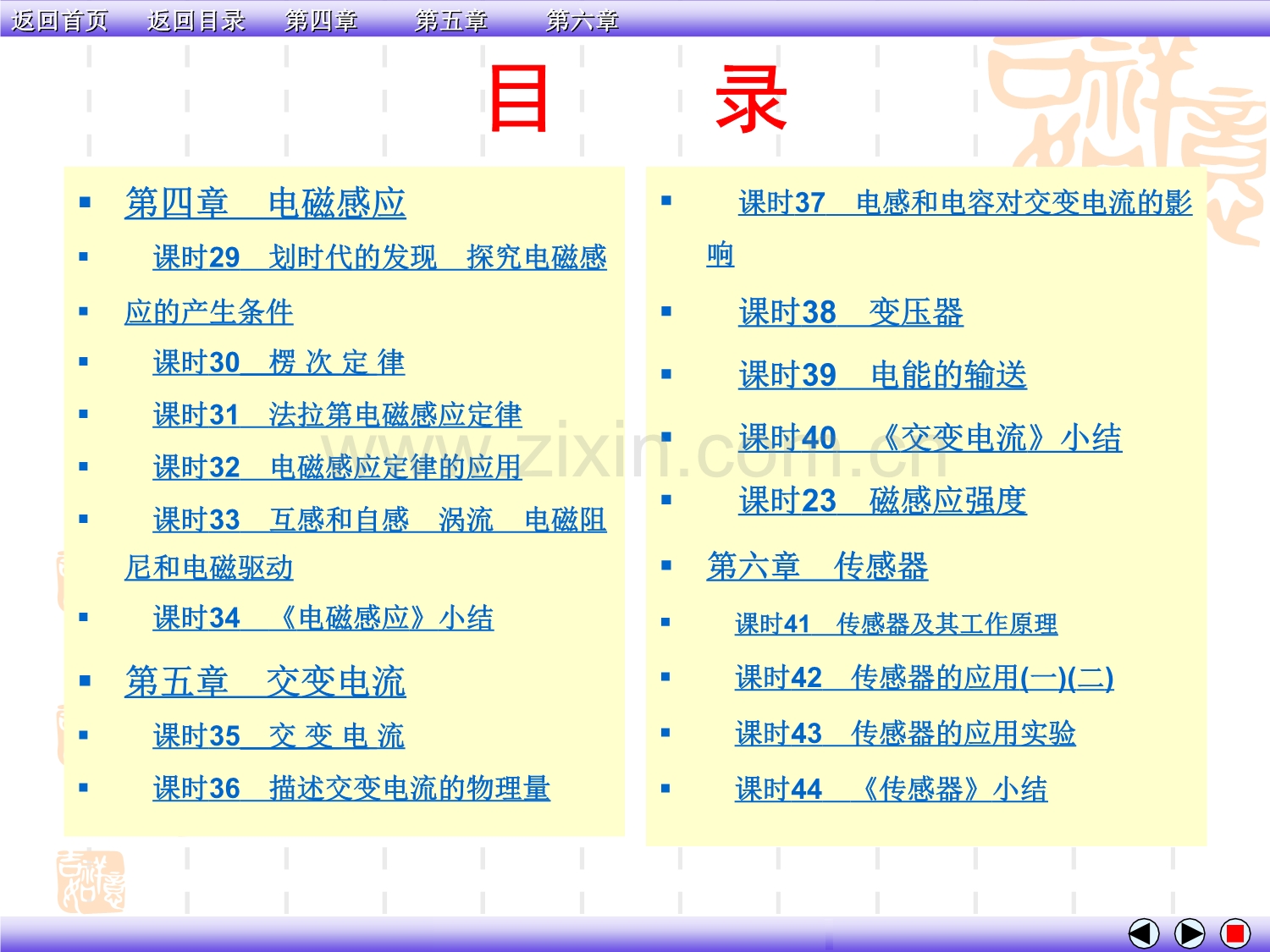Open 课时40 《交变电流》小结 link
Screen dimensions: 1270x952
(930, 437)
